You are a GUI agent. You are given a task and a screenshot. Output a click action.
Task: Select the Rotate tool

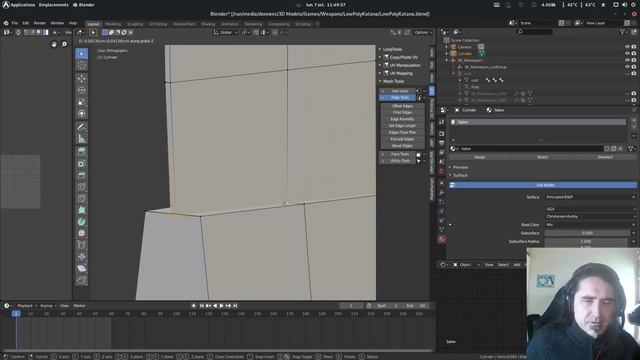click(x=82, y=90)
